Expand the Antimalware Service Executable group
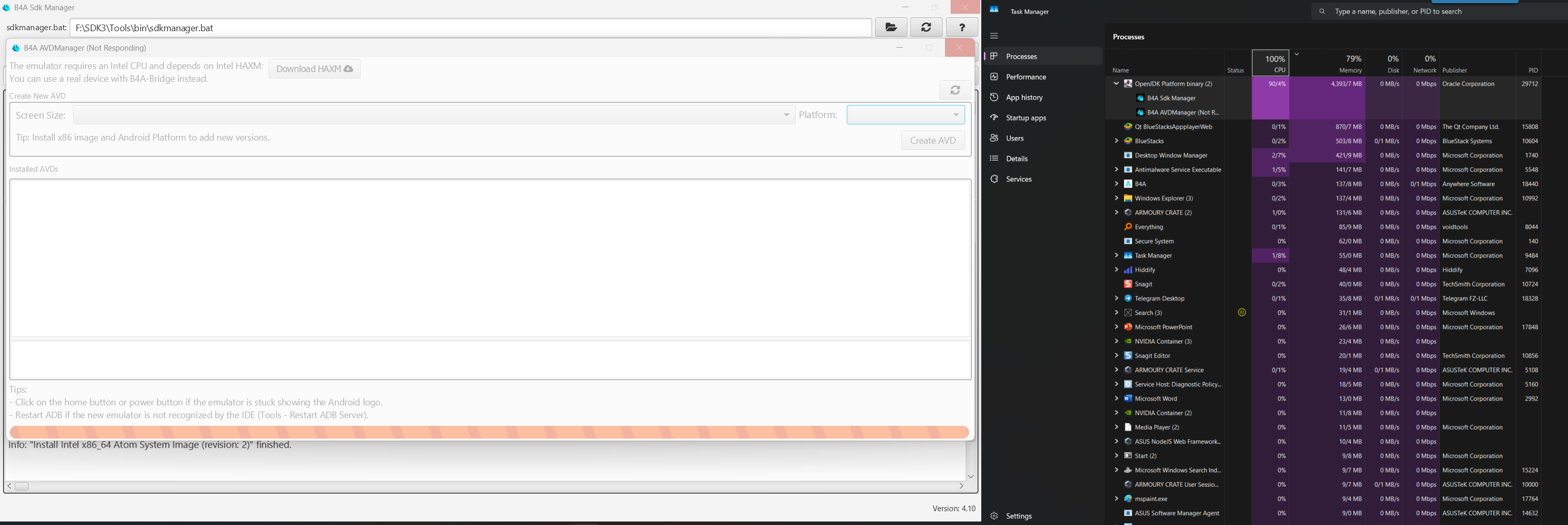1568x525 pixels. [1116, 170]
